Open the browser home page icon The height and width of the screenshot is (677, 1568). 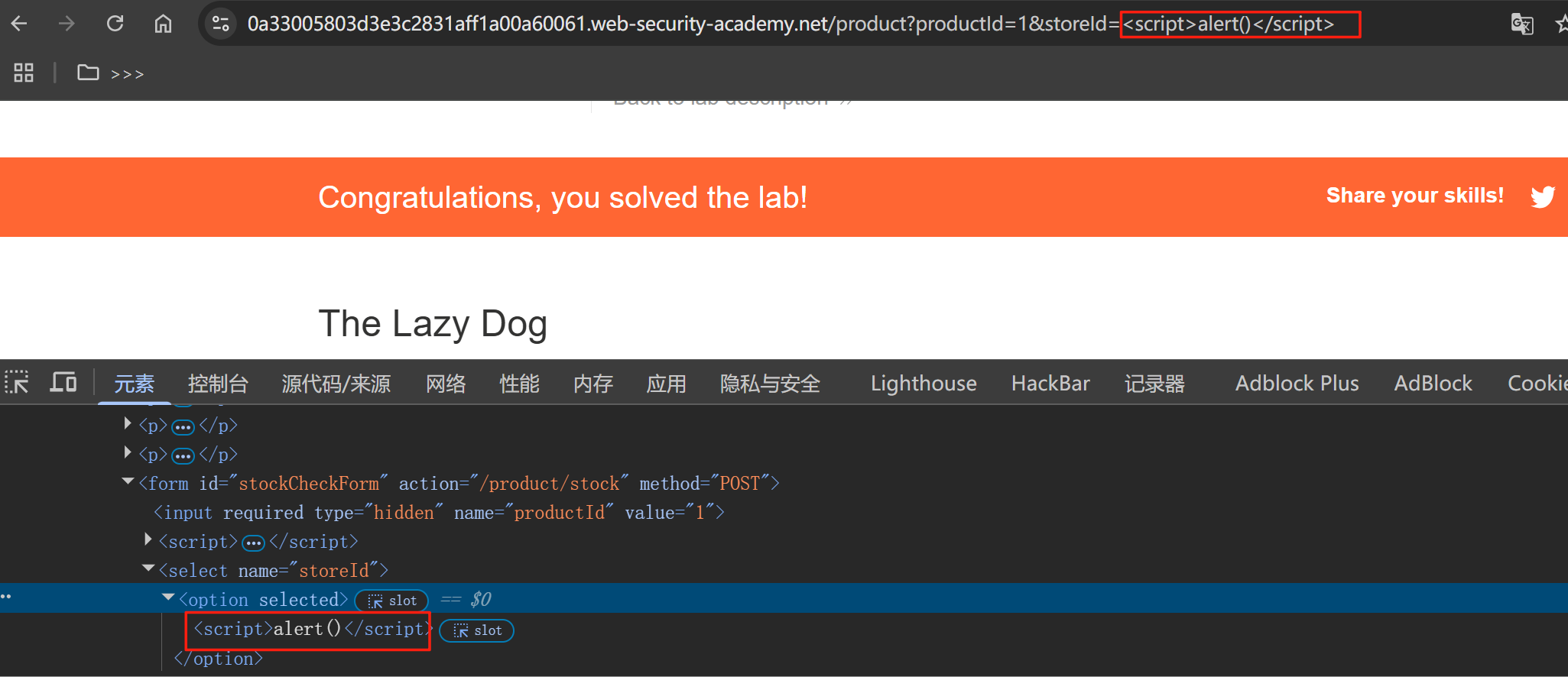[163, 24]
